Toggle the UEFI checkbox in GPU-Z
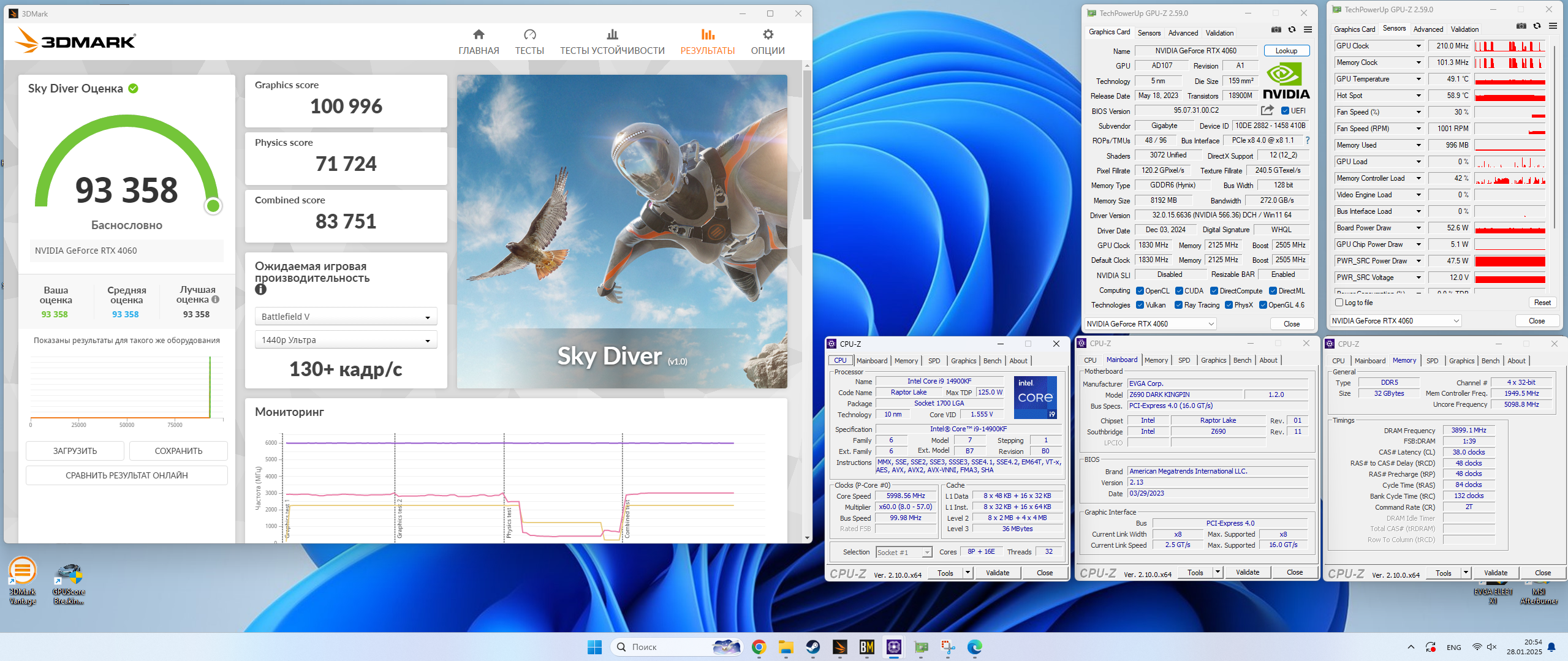Viewport: 1568px width, 661px height. pyautogui.click(x=1285, y=111)
